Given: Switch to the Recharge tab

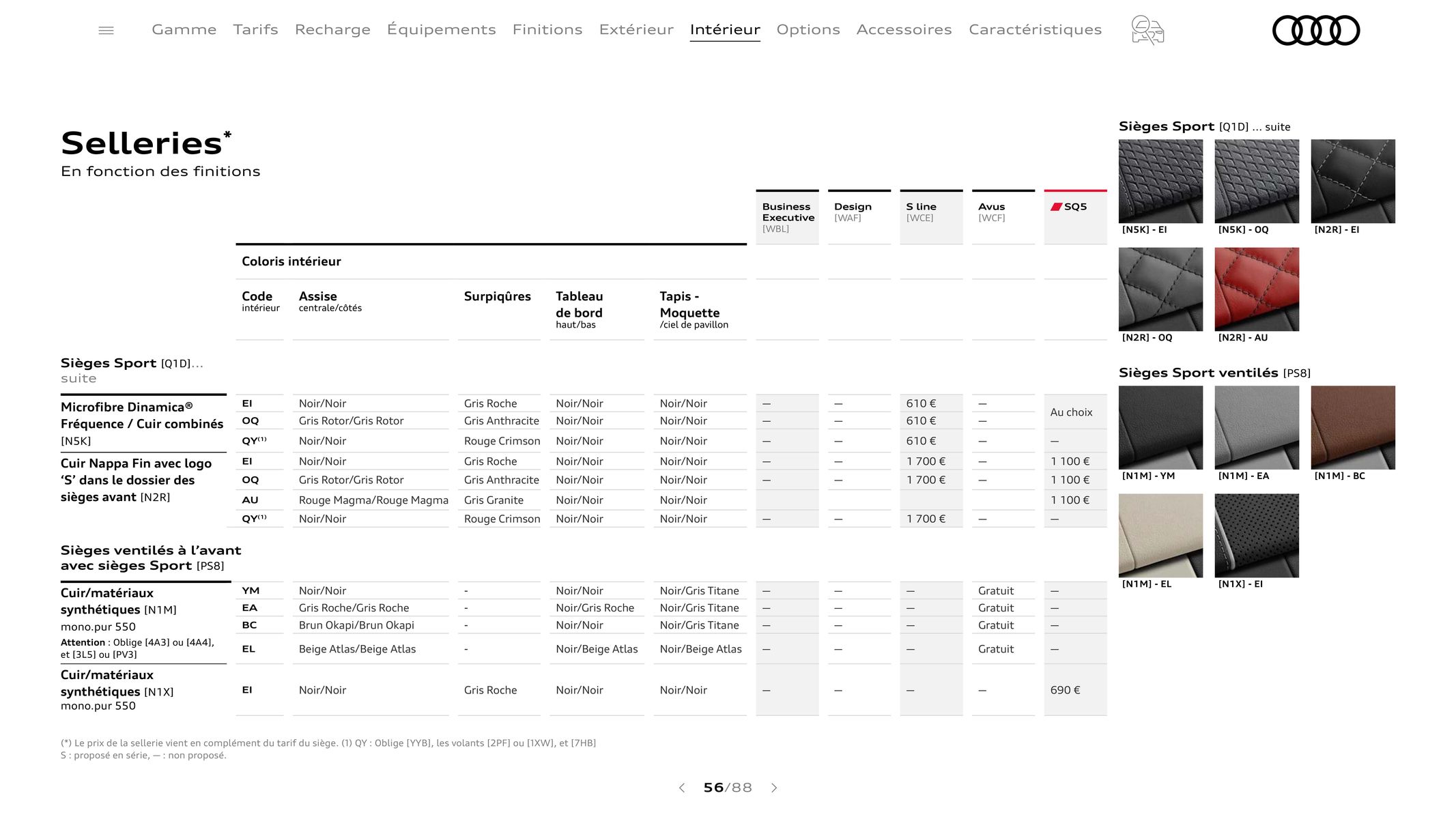Looking at the screenshot, I should (x=332, y=29).
